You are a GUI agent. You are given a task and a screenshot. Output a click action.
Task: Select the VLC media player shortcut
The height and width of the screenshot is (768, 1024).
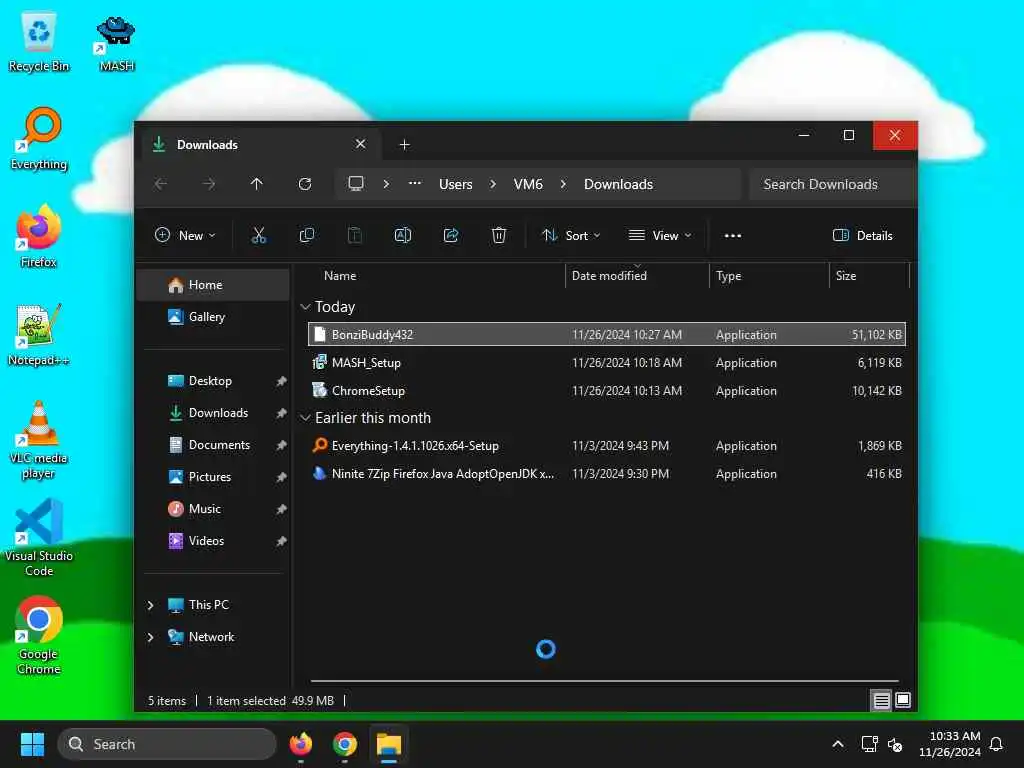coord(39,440)
